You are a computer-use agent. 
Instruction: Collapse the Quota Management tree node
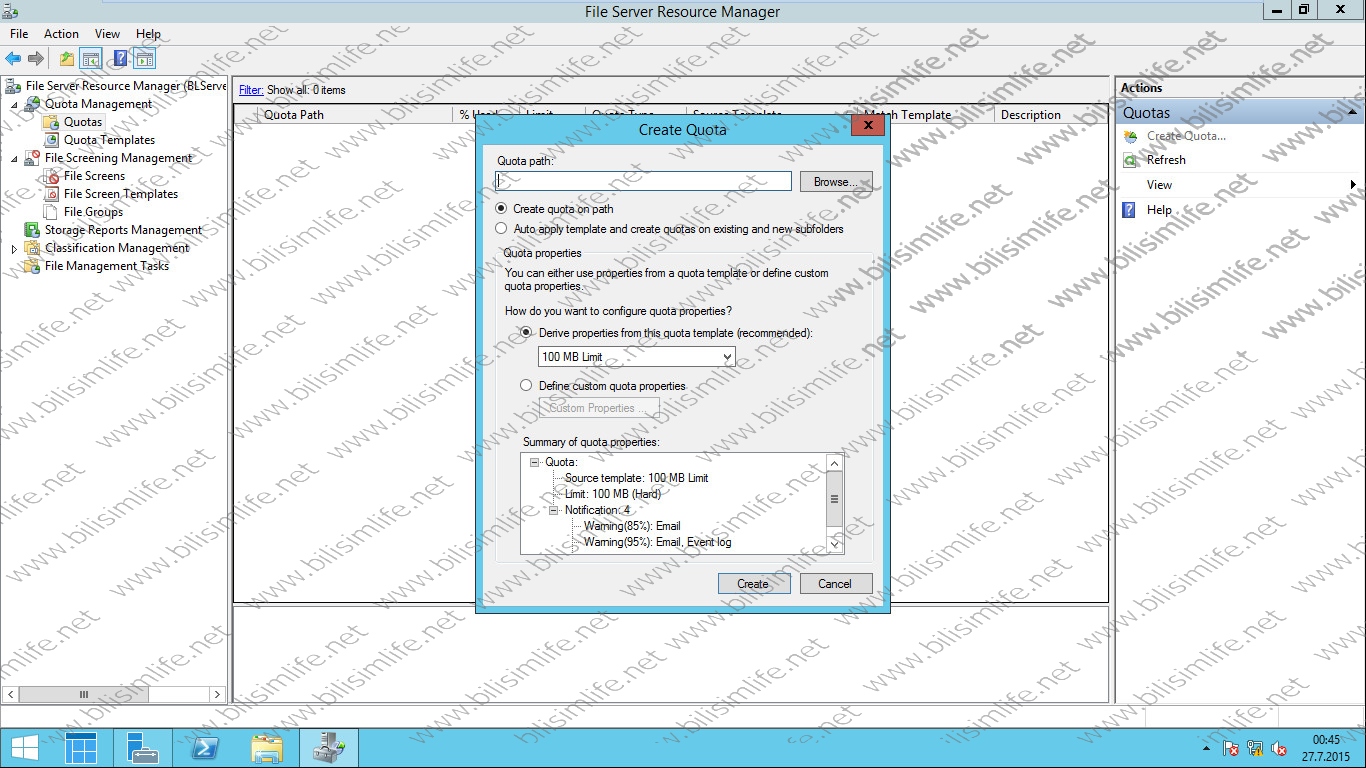coord(14,104)
